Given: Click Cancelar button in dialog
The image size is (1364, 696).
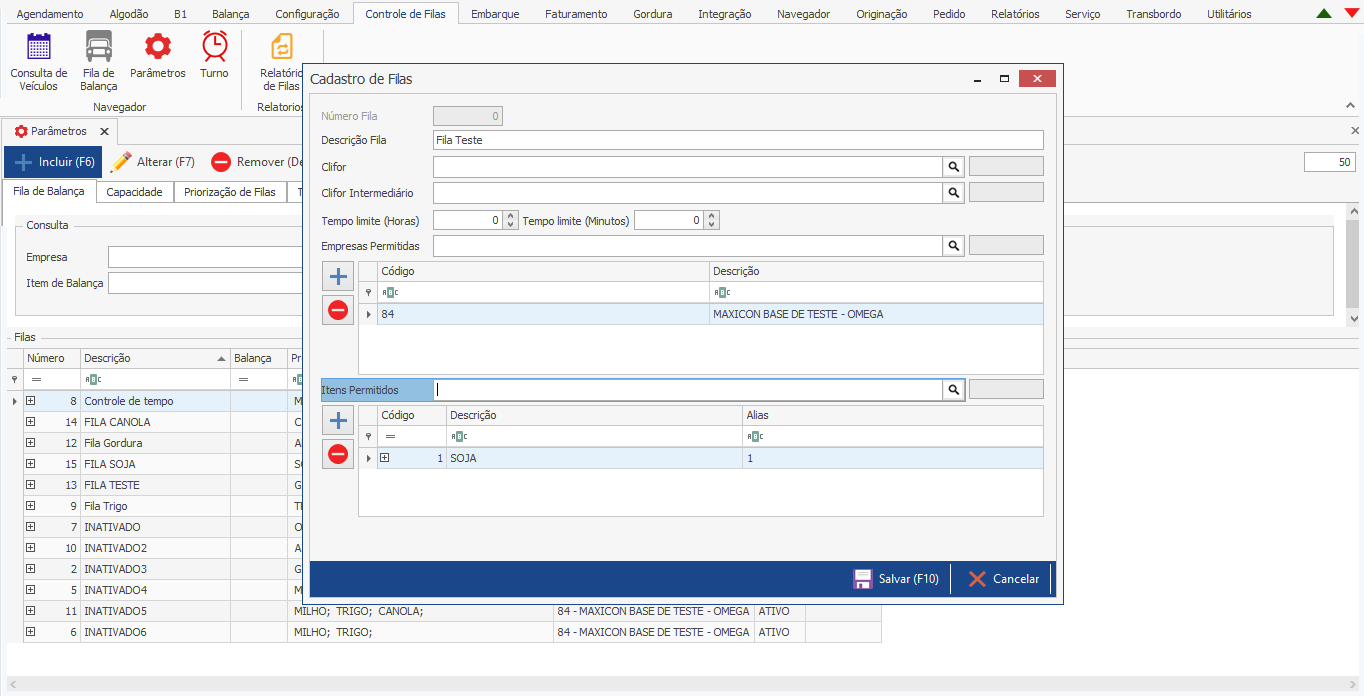Looking at the screenshot, I should click(1004, 579).
